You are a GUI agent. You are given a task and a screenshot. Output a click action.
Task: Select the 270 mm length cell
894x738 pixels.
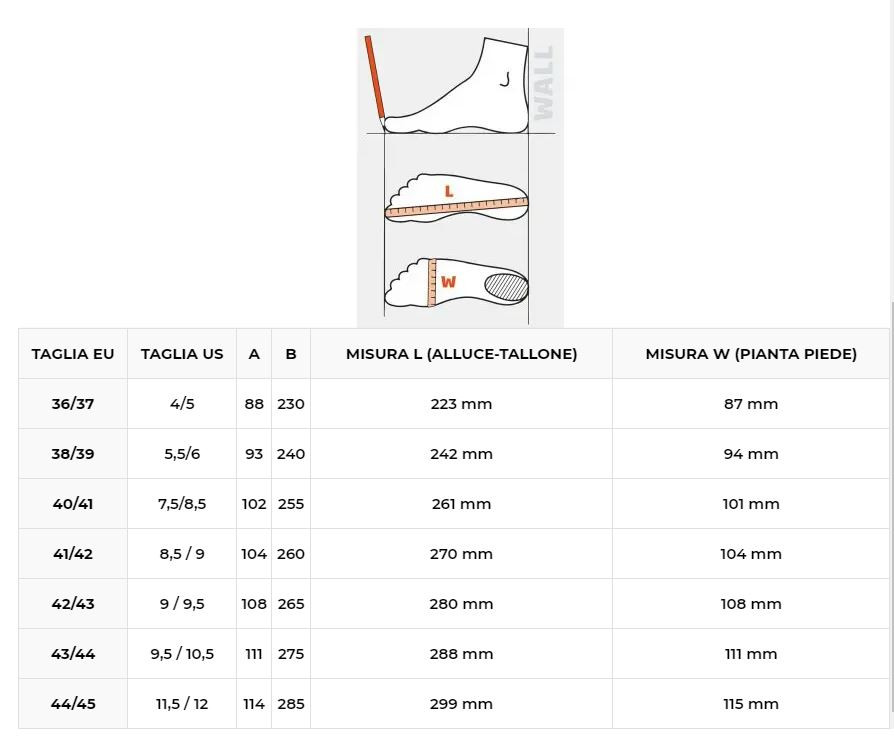[461, 554]
